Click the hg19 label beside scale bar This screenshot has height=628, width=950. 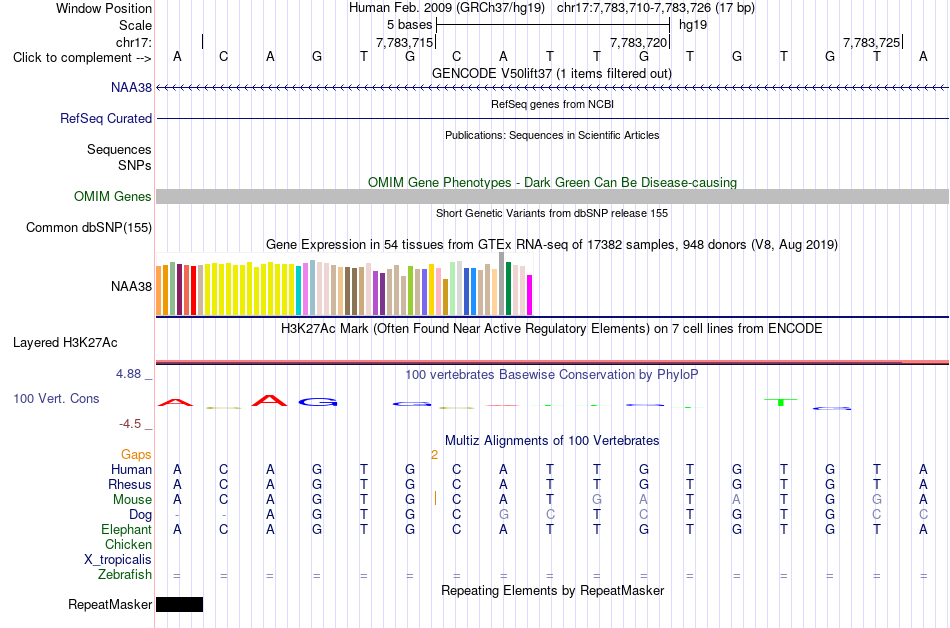tap(693, 25)
